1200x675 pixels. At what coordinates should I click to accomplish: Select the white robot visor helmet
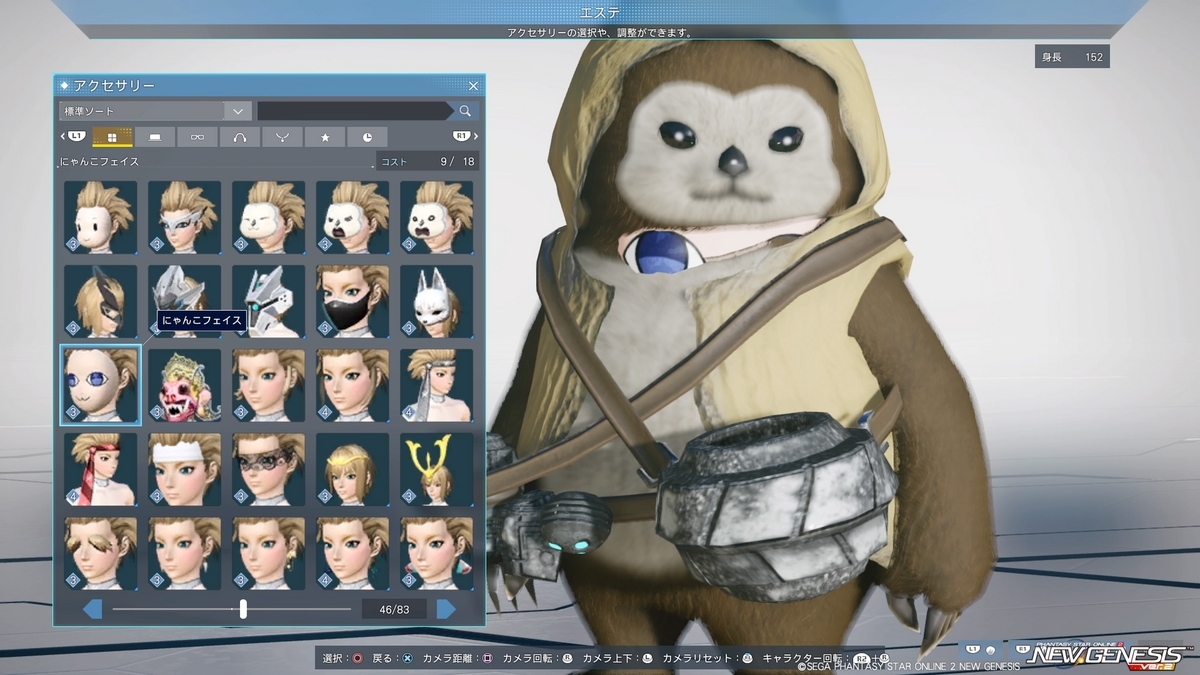[269, 301]
